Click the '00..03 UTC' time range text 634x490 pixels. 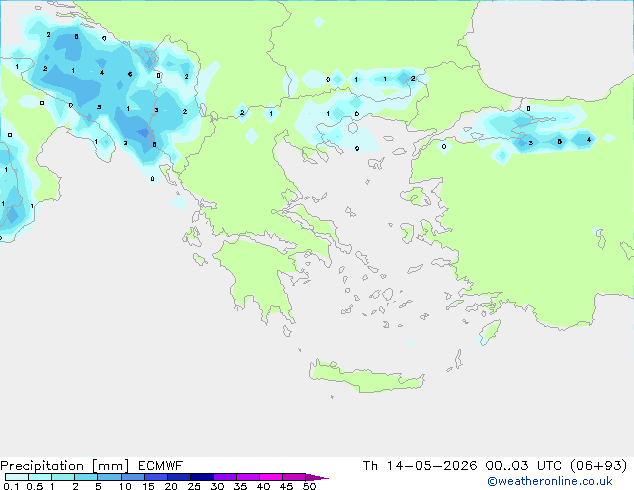tap(524, 466)
